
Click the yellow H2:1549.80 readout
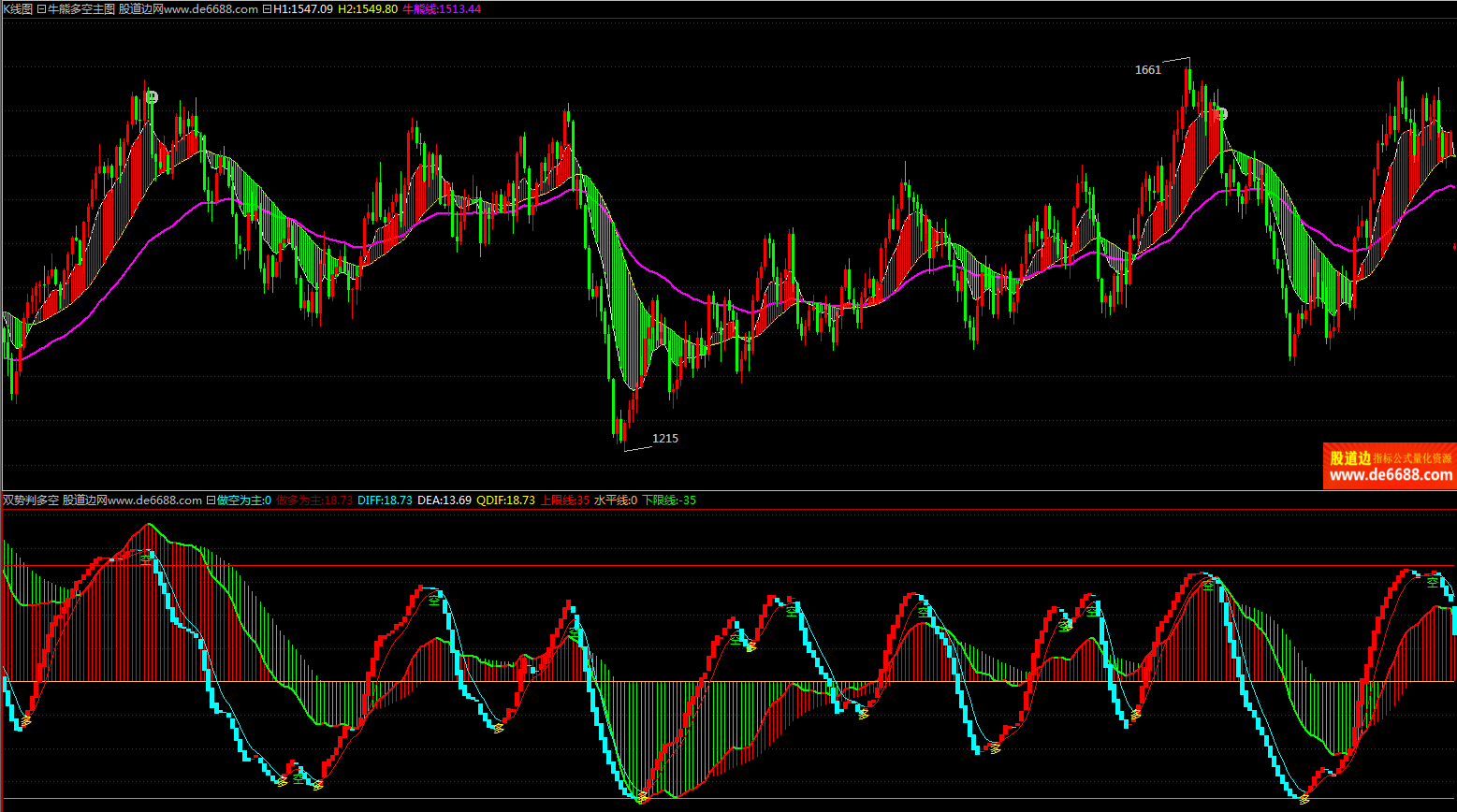click(x=368, y=8)
